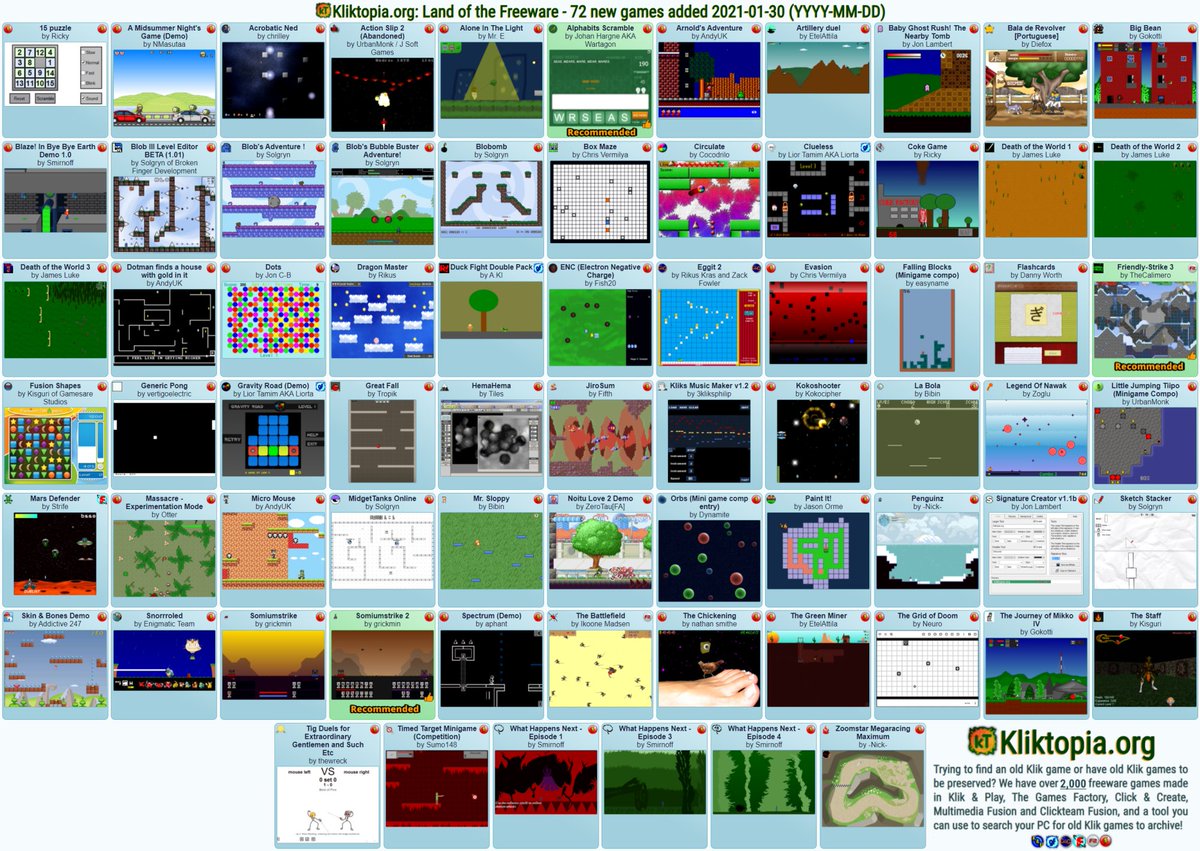Open the Snorrroled title link
This screenshot has width=1200, height=851.
(x=164, y=616)
